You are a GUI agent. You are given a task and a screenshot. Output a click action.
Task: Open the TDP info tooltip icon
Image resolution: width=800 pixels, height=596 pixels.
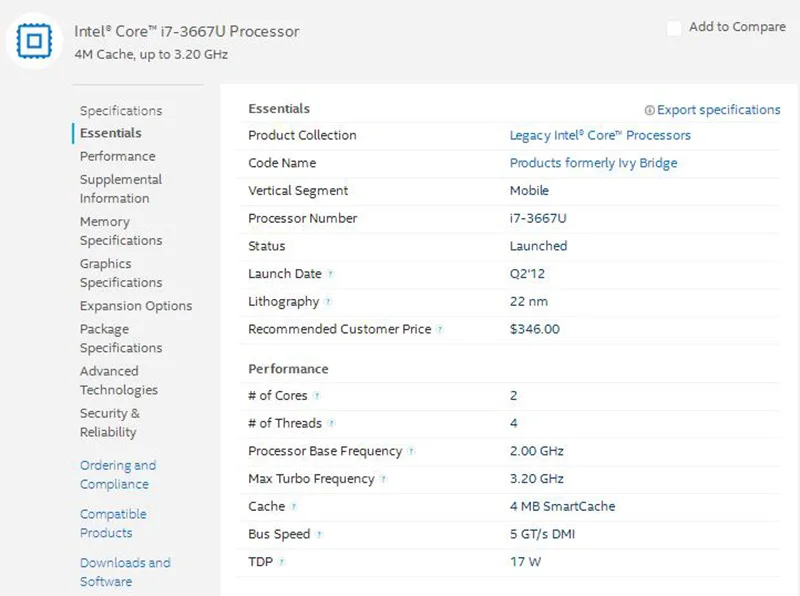(282, 562)
